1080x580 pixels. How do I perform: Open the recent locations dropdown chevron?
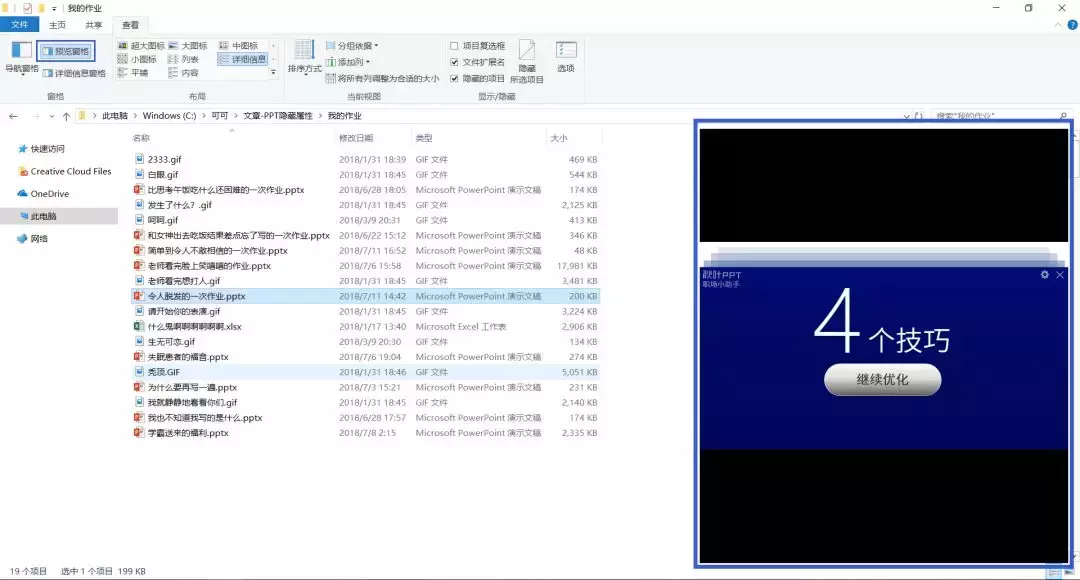[x=52, y=116]
